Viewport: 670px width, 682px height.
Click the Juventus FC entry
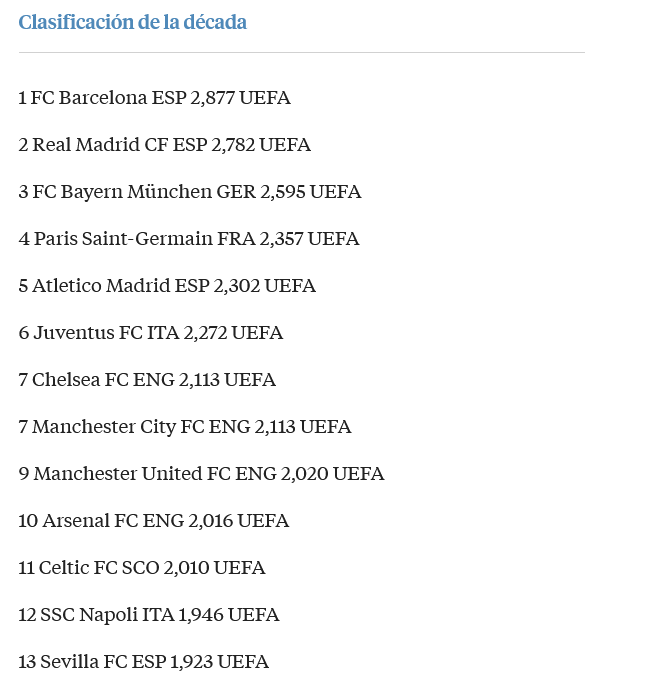[151, 333]
